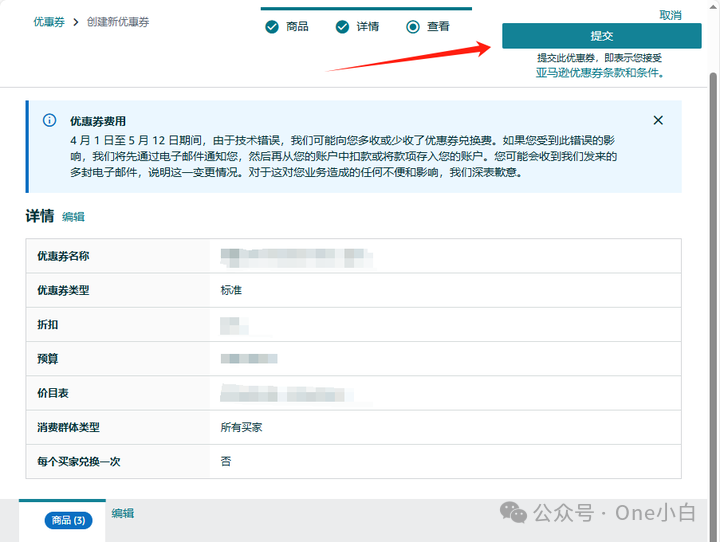
Task: Click the 商品 step label in progress bar
Action: point(297,27)
